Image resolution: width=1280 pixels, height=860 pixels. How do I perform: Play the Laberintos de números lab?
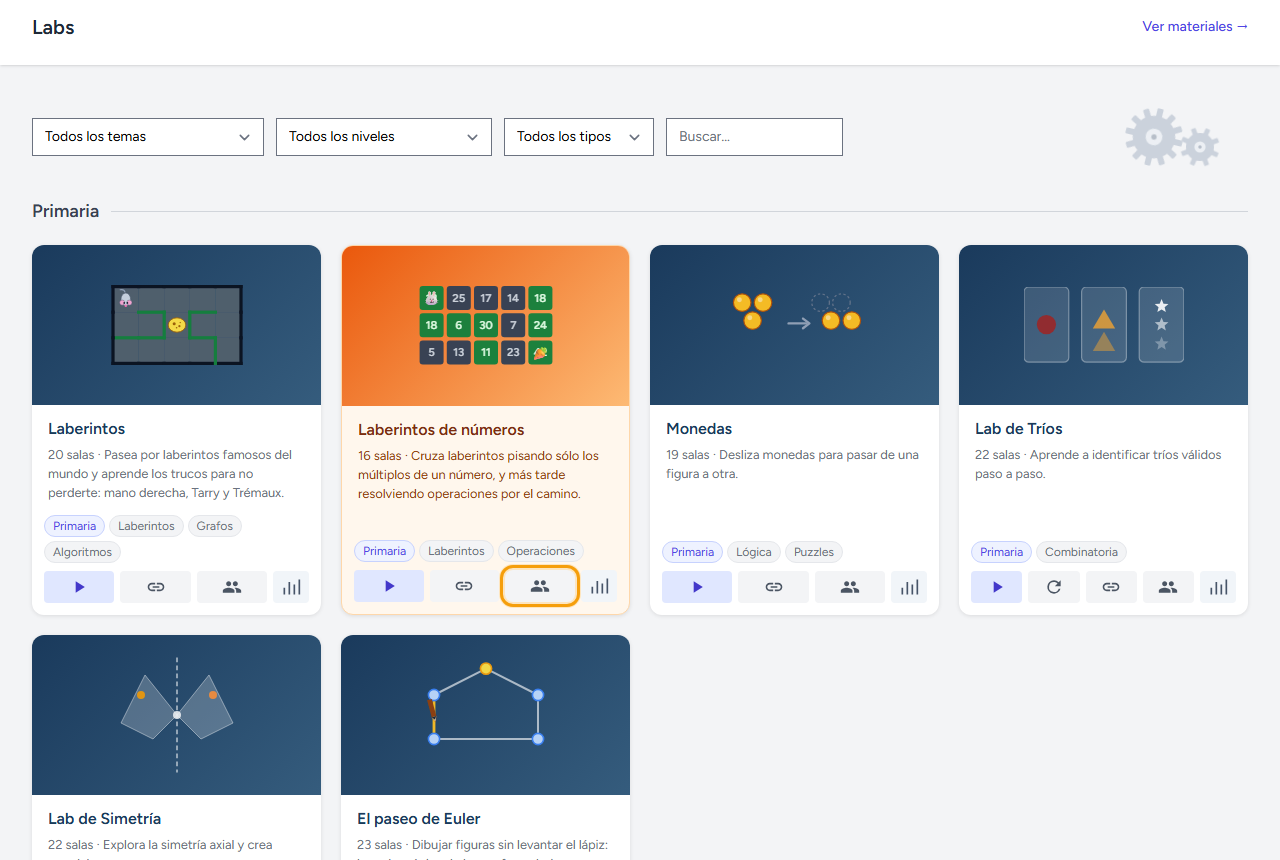[x=389, y=586]
